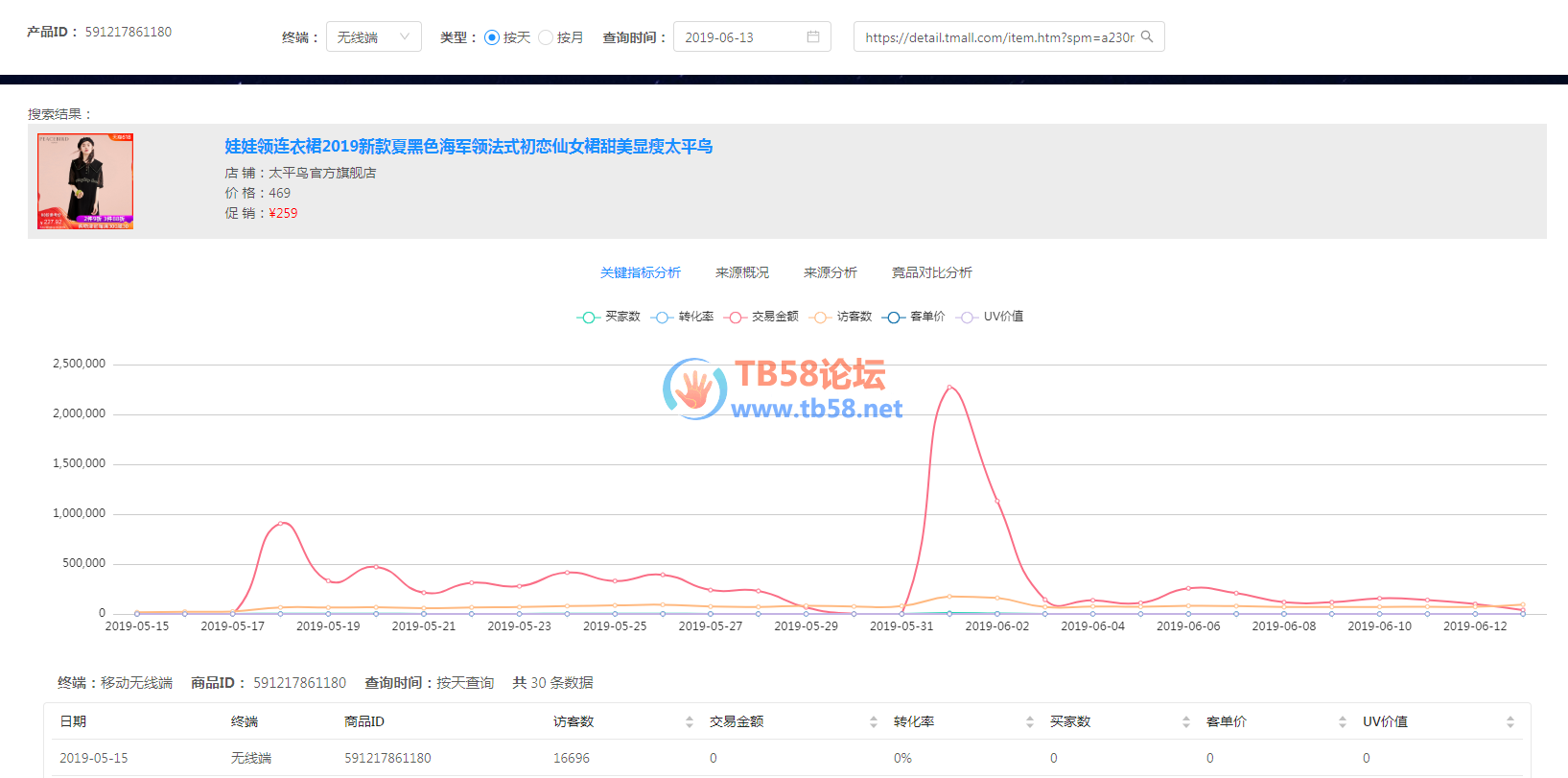
Task: Switch to 关键指标分析 tab
Action: (x=641, y=272)
